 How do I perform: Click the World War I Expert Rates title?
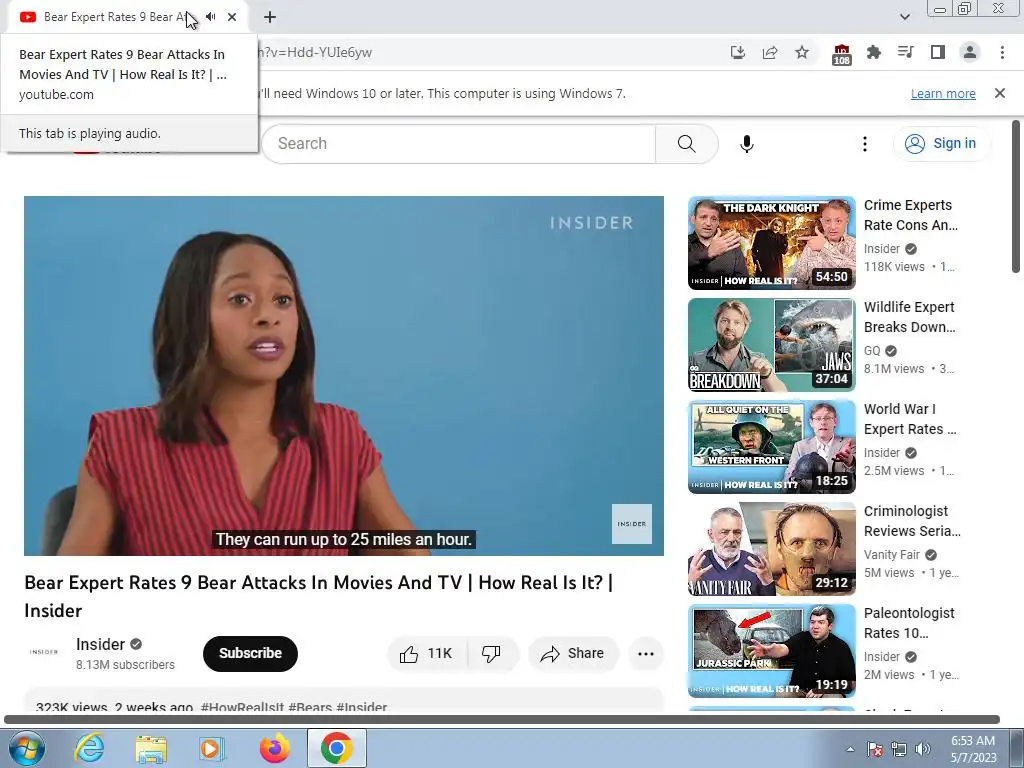(910, 419)
